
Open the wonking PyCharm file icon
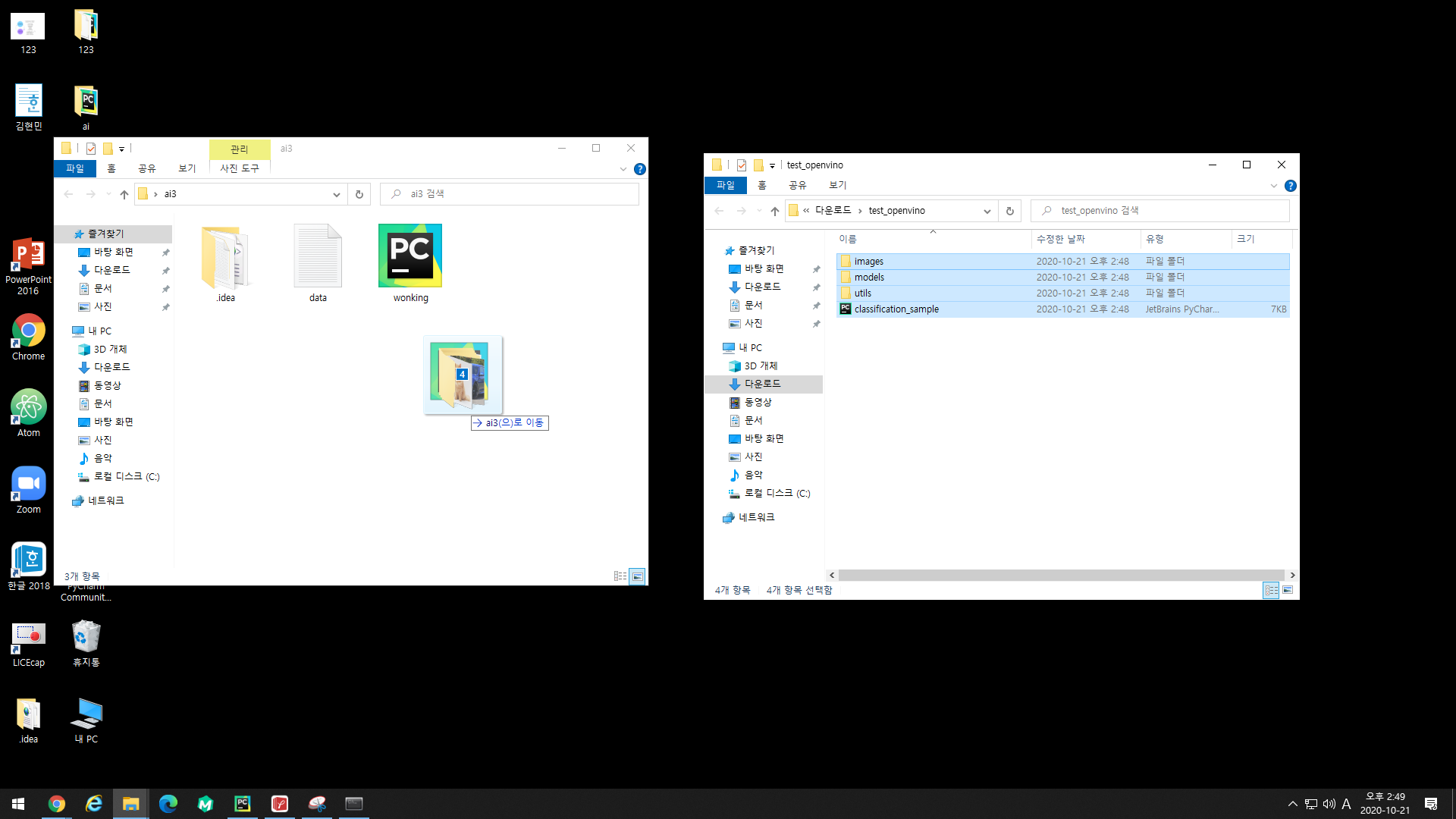click(x=410, y=257)
